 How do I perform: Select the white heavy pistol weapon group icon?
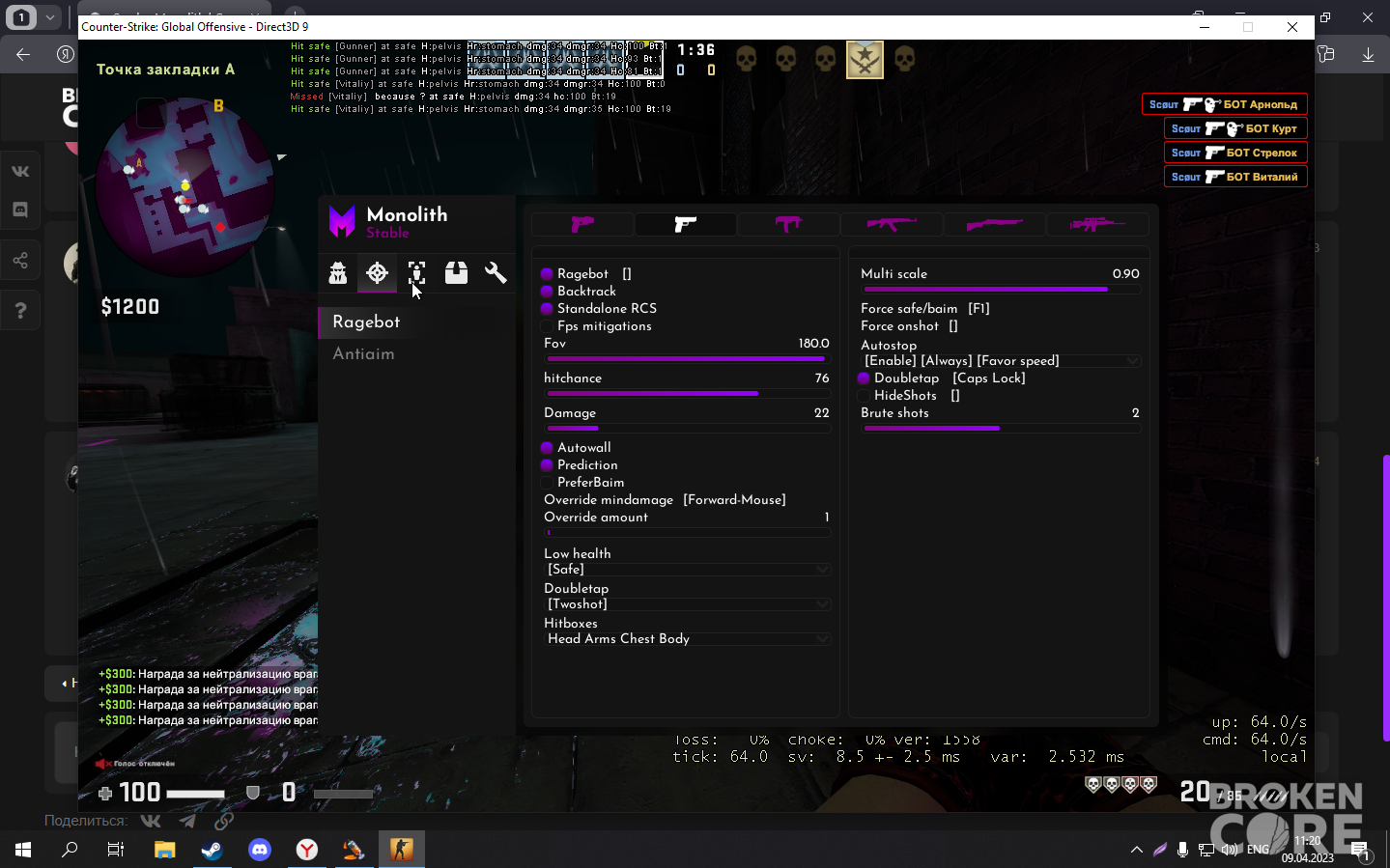click(686, 224)
